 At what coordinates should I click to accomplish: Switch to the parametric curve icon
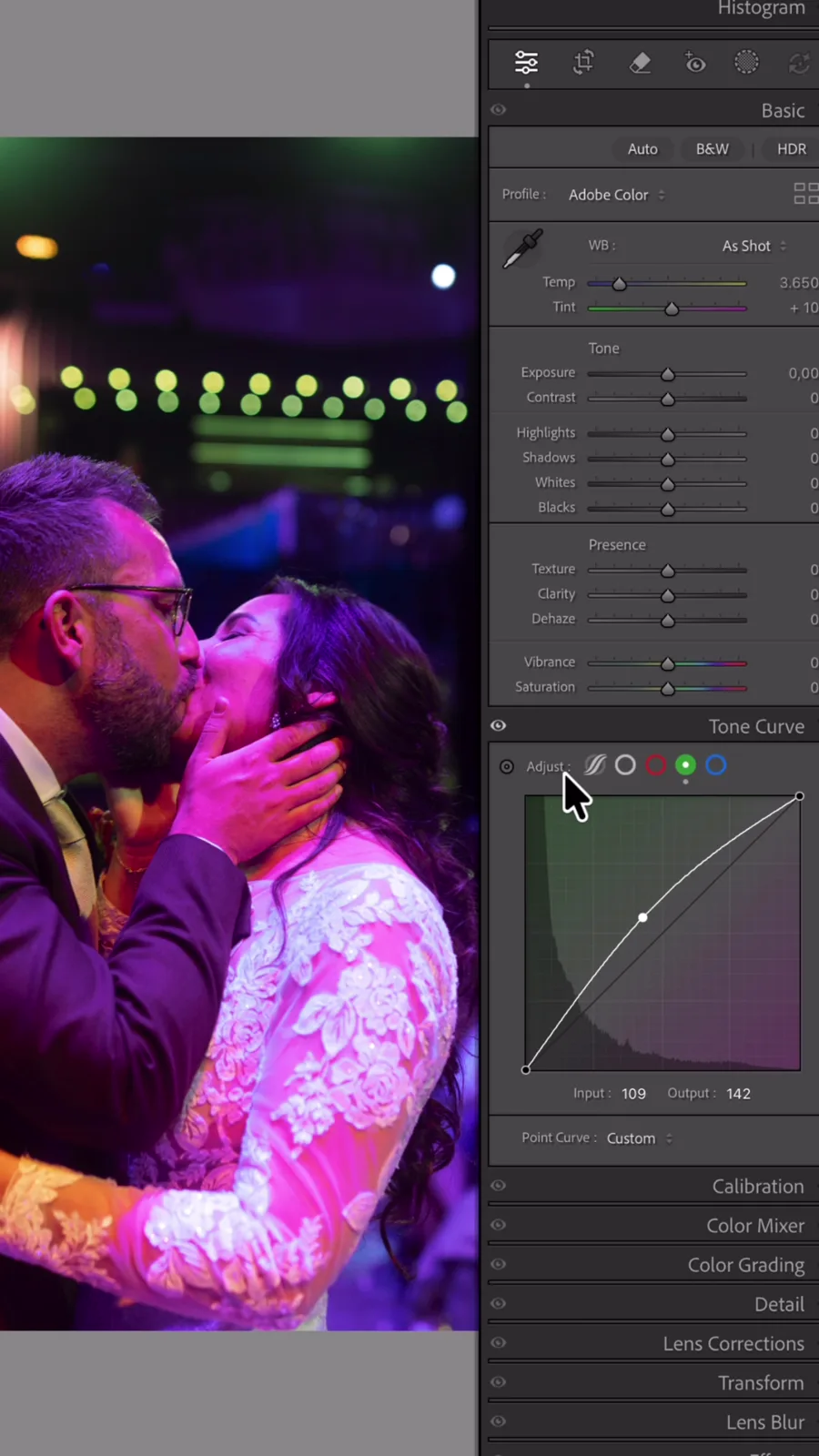point(594,765)
